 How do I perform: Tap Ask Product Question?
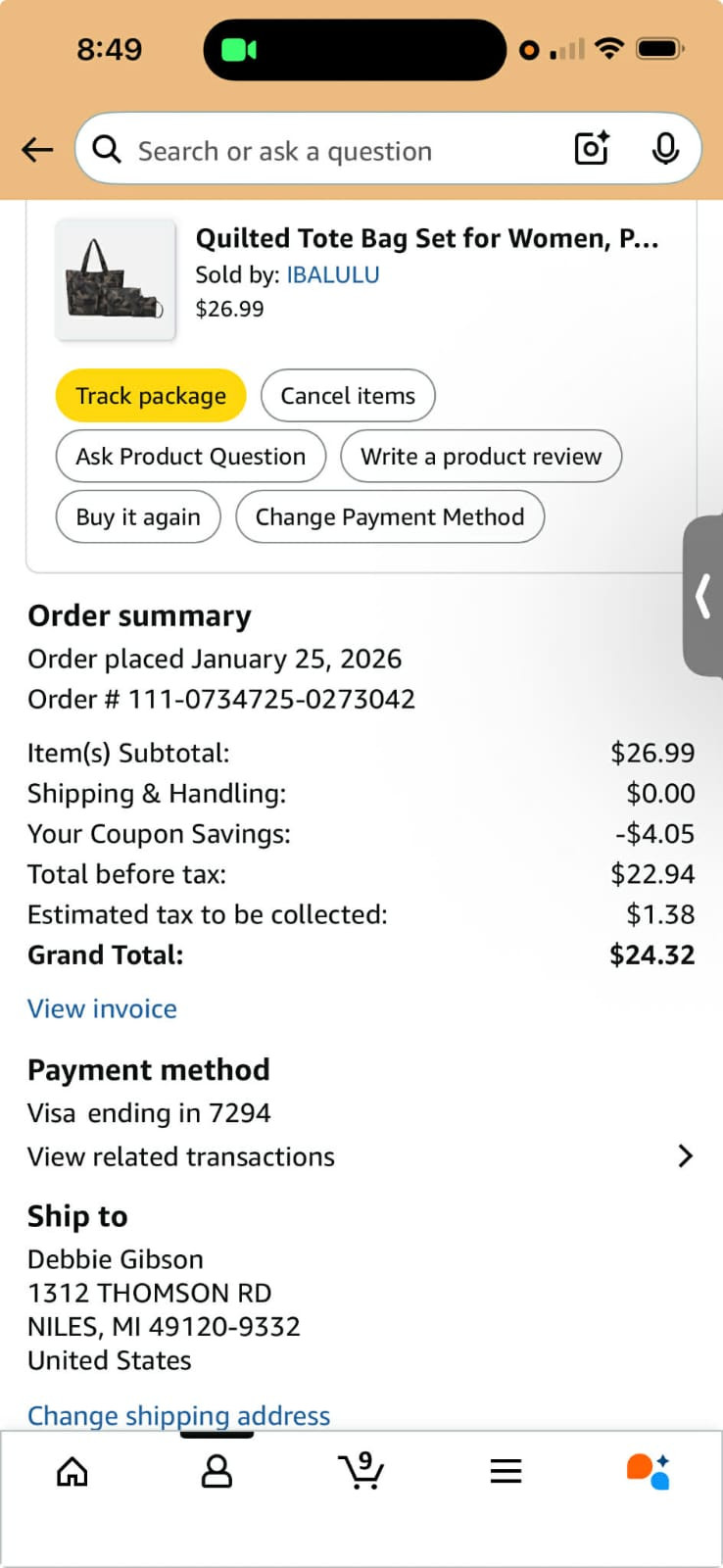coord(191,457)
